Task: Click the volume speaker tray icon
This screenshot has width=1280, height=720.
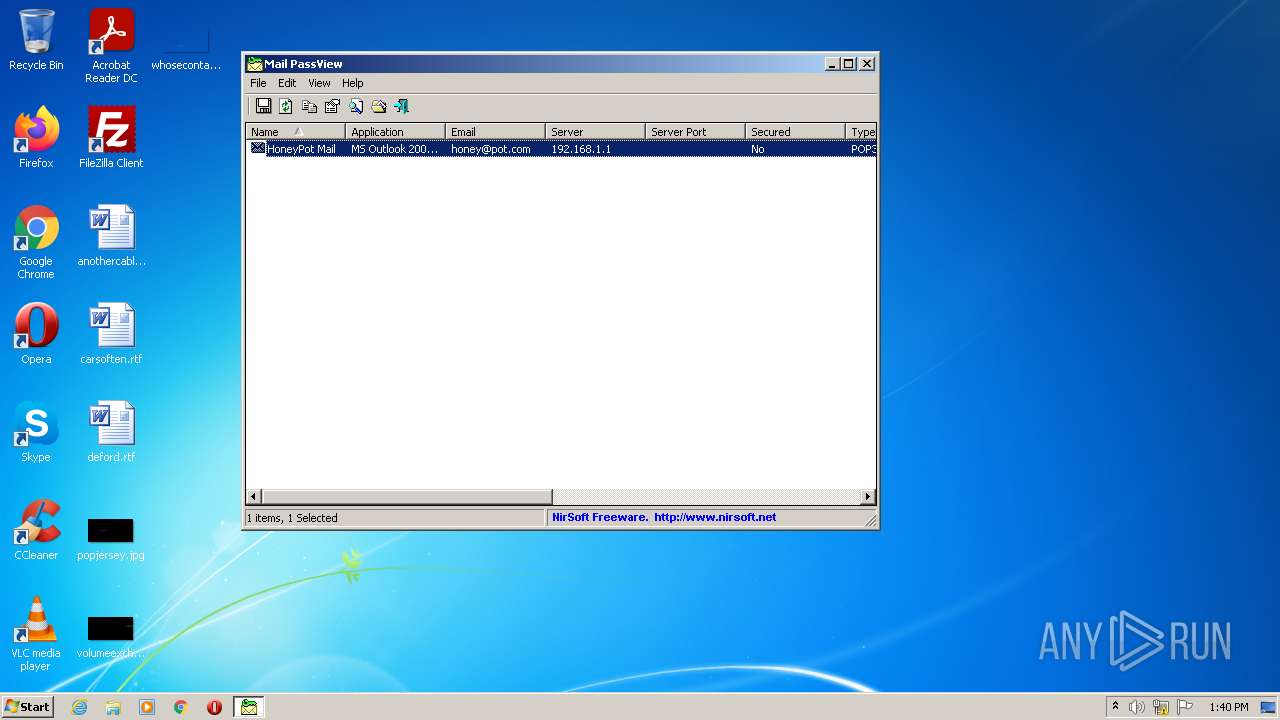Action: 1137,707
